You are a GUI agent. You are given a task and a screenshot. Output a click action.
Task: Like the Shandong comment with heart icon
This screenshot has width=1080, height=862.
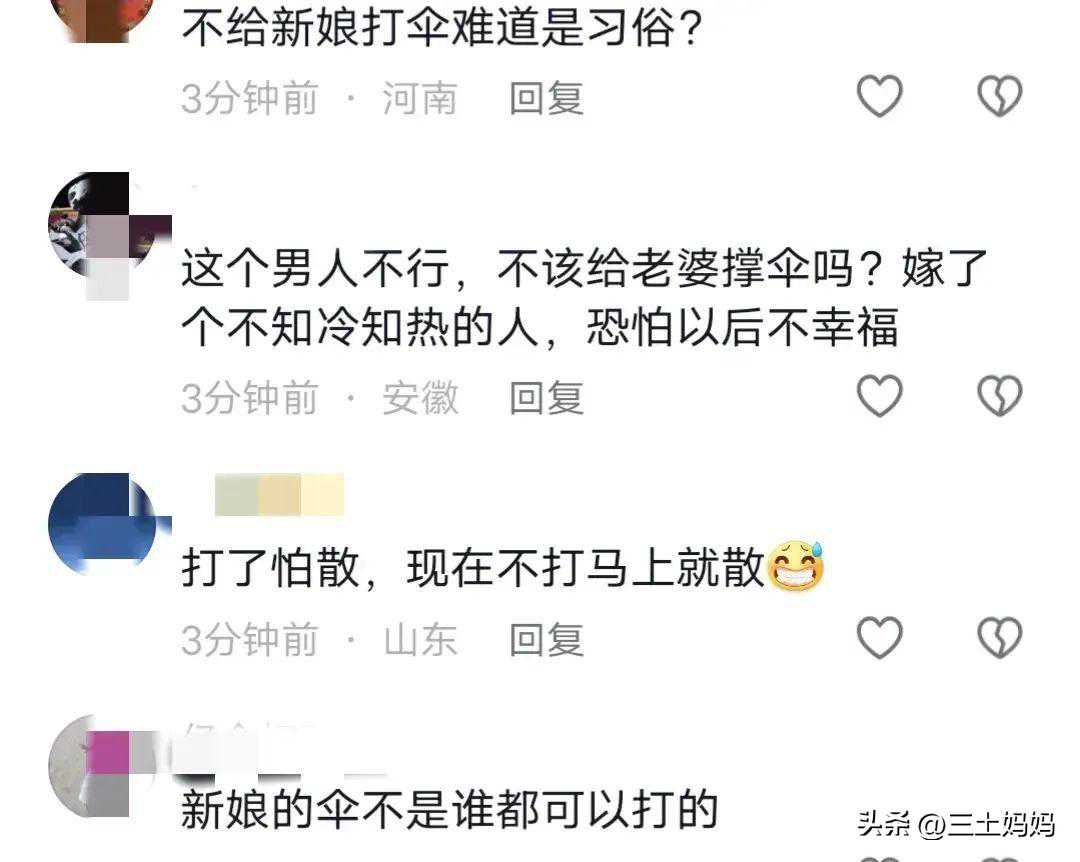[x=880, y=637]
